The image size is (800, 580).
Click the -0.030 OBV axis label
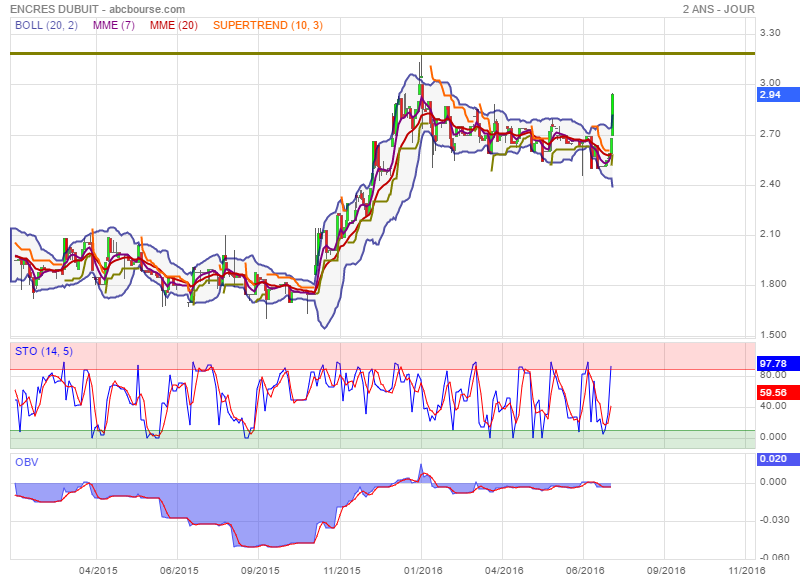click(x=772, y=520)
